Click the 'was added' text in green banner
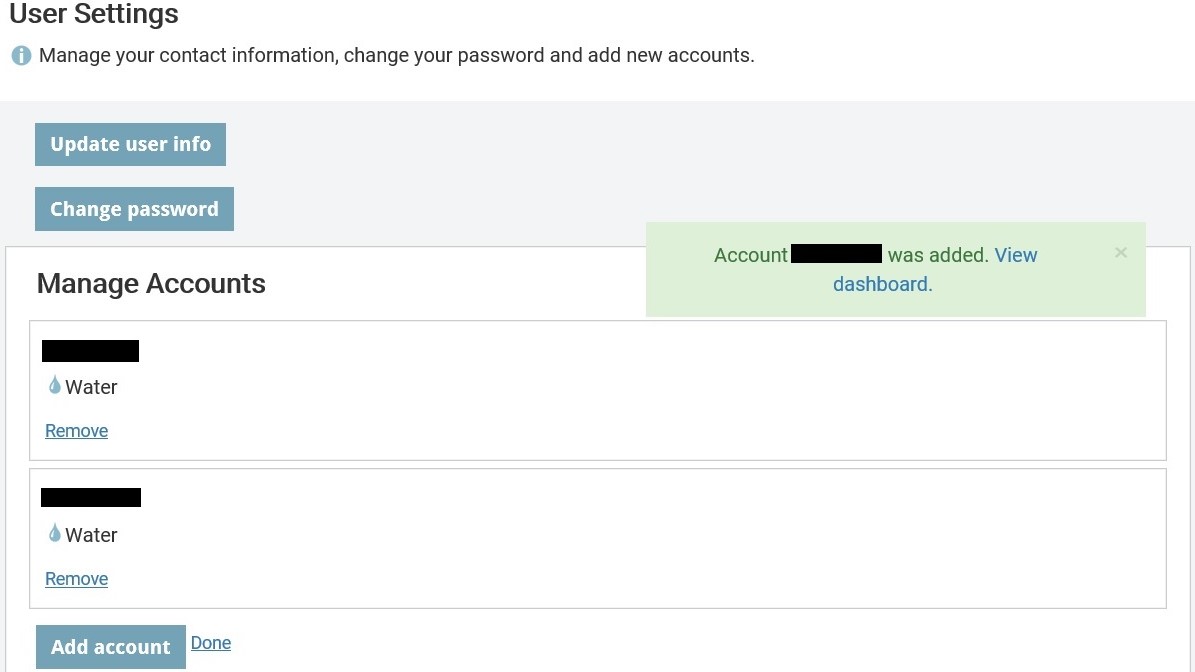1195x672 pixels. (938, 255)
